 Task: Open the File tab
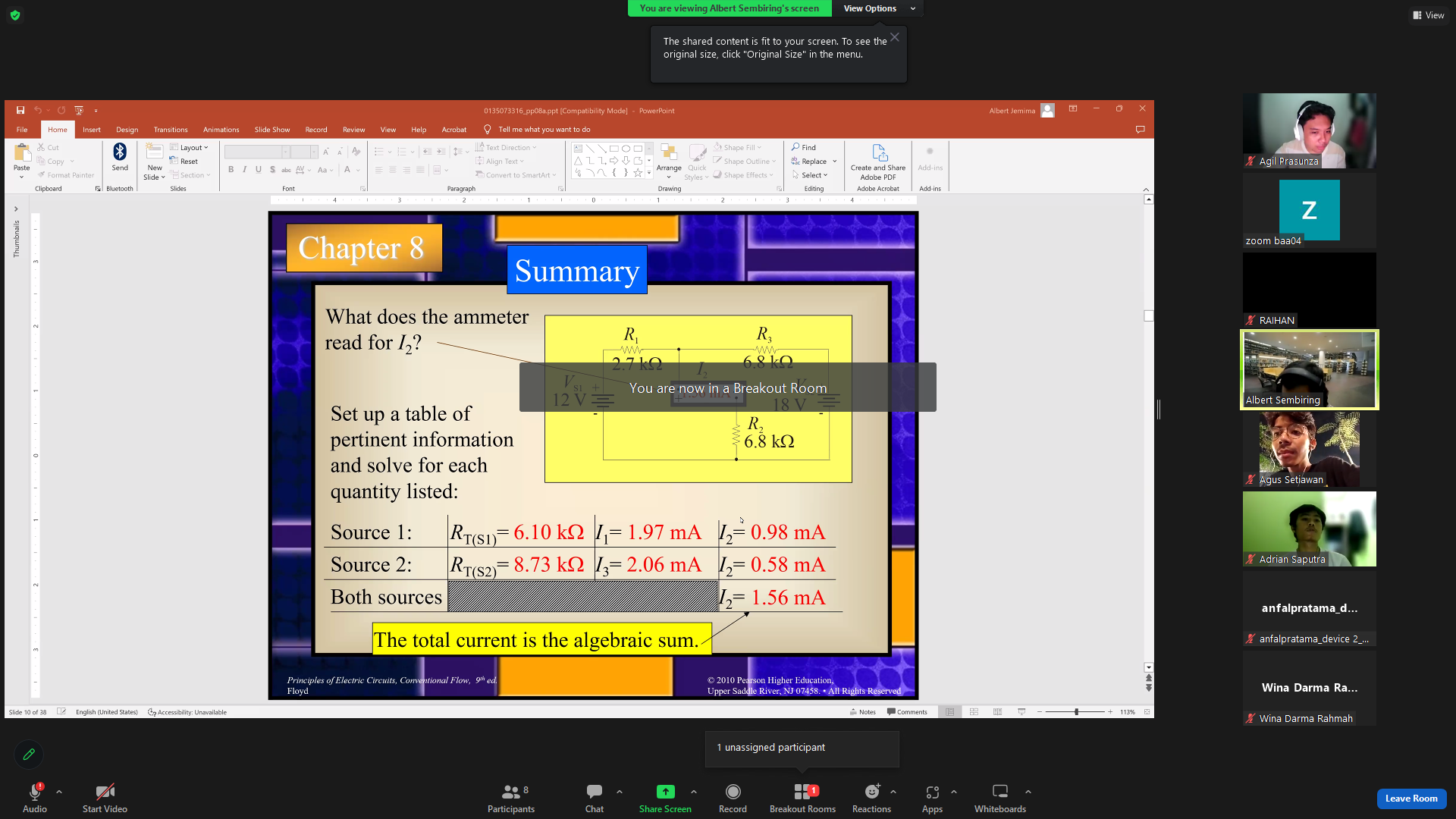tap(22, 130)
